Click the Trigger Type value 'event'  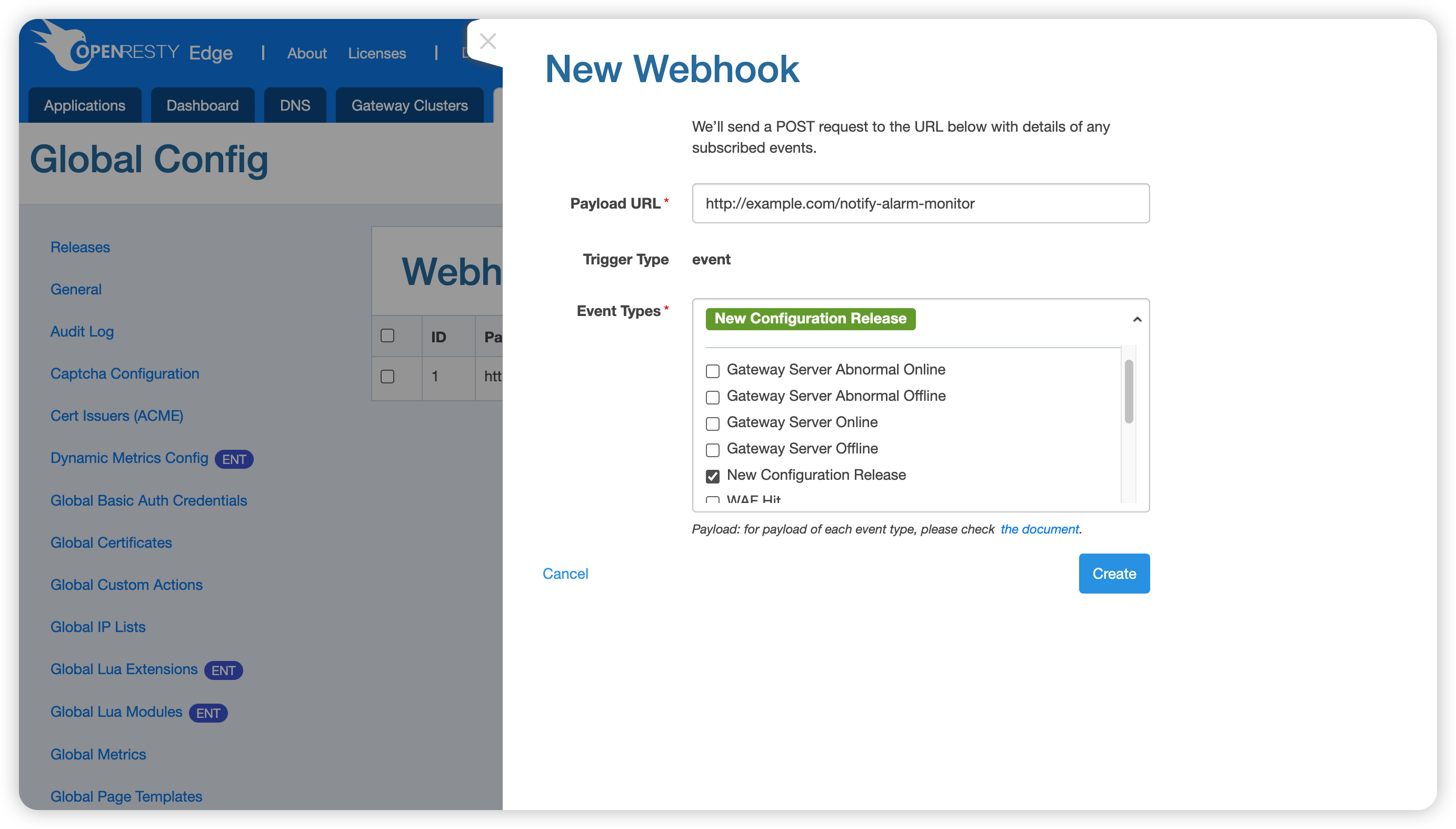(x=711, y=259)
